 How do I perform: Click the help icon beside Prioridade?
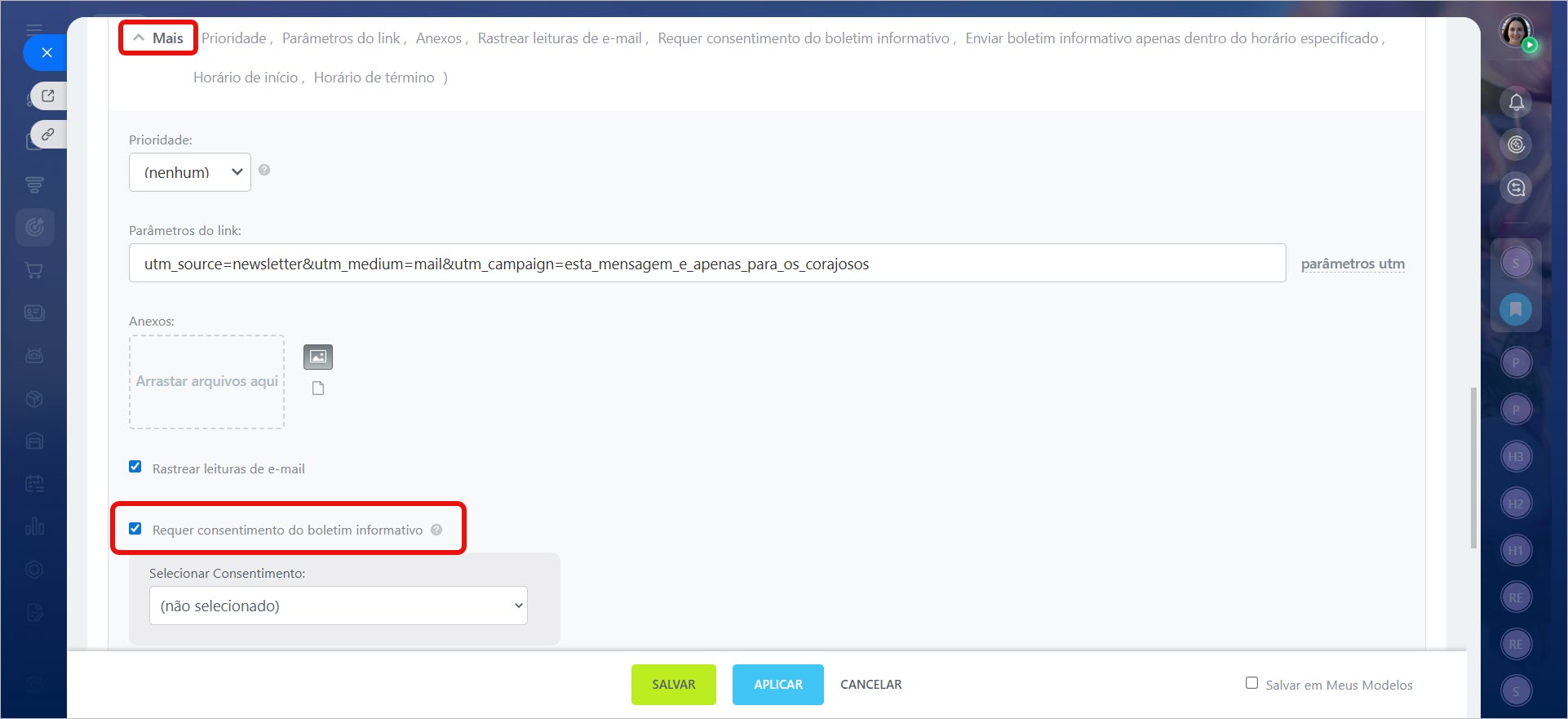(x=264, y=170)
